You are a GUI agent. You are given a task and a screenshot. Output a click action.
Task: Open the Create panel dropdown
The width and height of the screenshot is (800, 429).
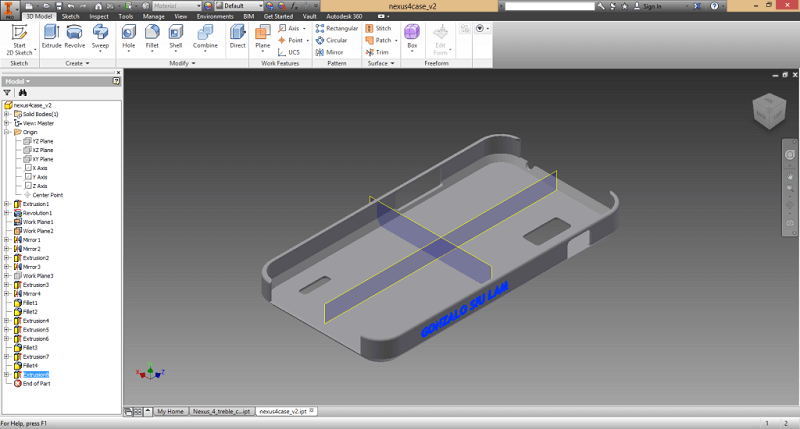[x=77, y=63]
